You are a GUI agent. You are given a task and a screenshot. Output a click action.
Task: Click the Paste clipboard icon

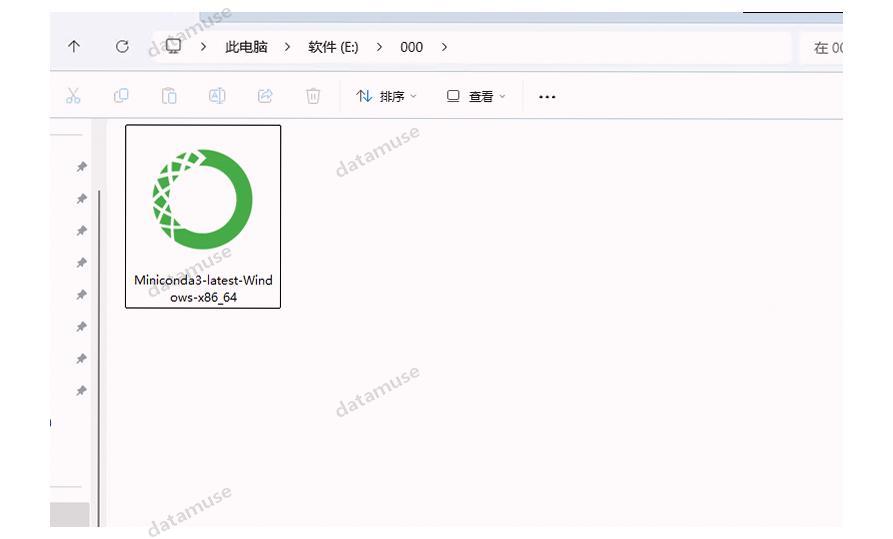pos(169,96)
